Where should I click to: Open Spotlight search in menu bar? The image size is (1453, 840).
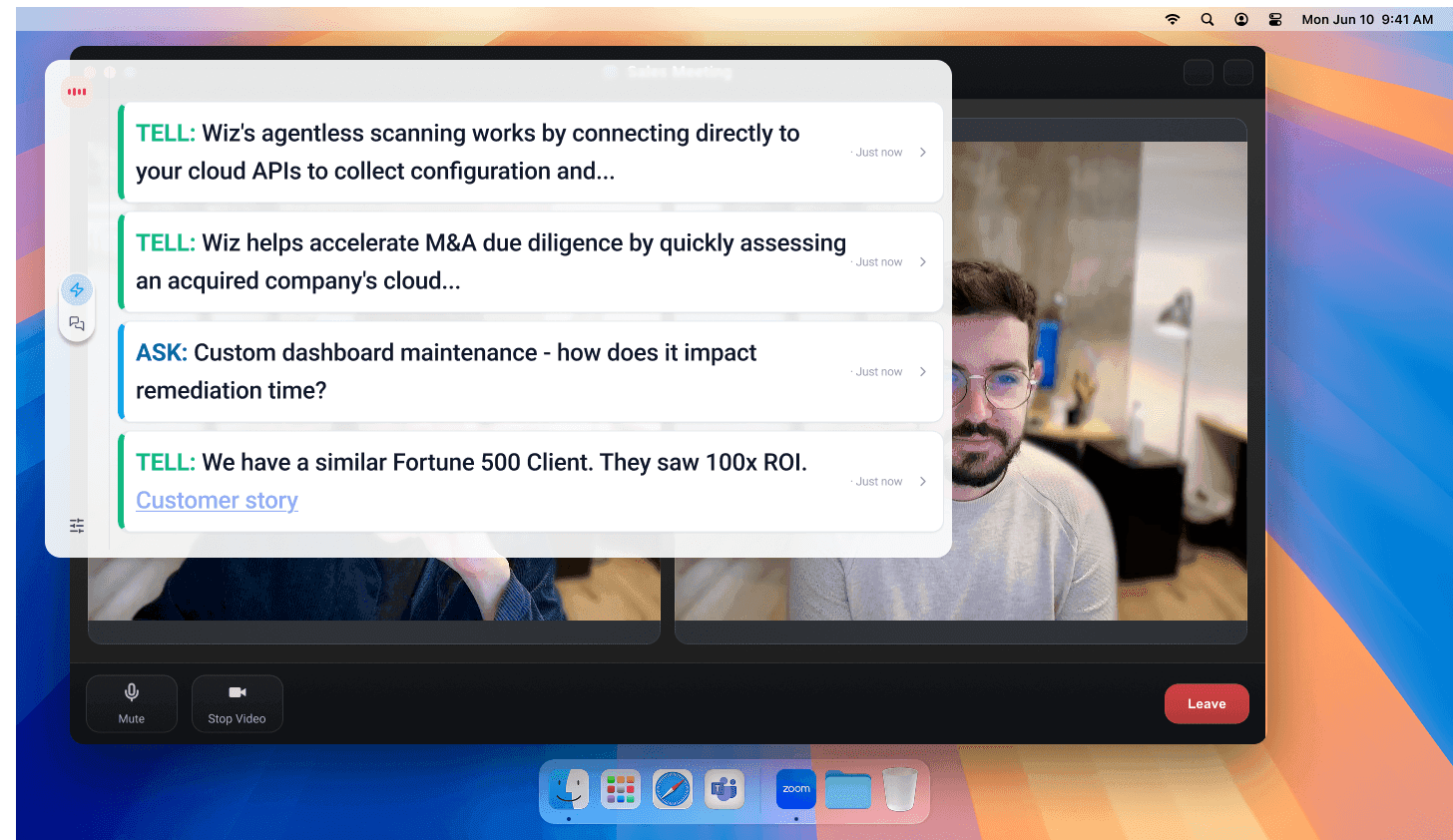(1208, 18)
